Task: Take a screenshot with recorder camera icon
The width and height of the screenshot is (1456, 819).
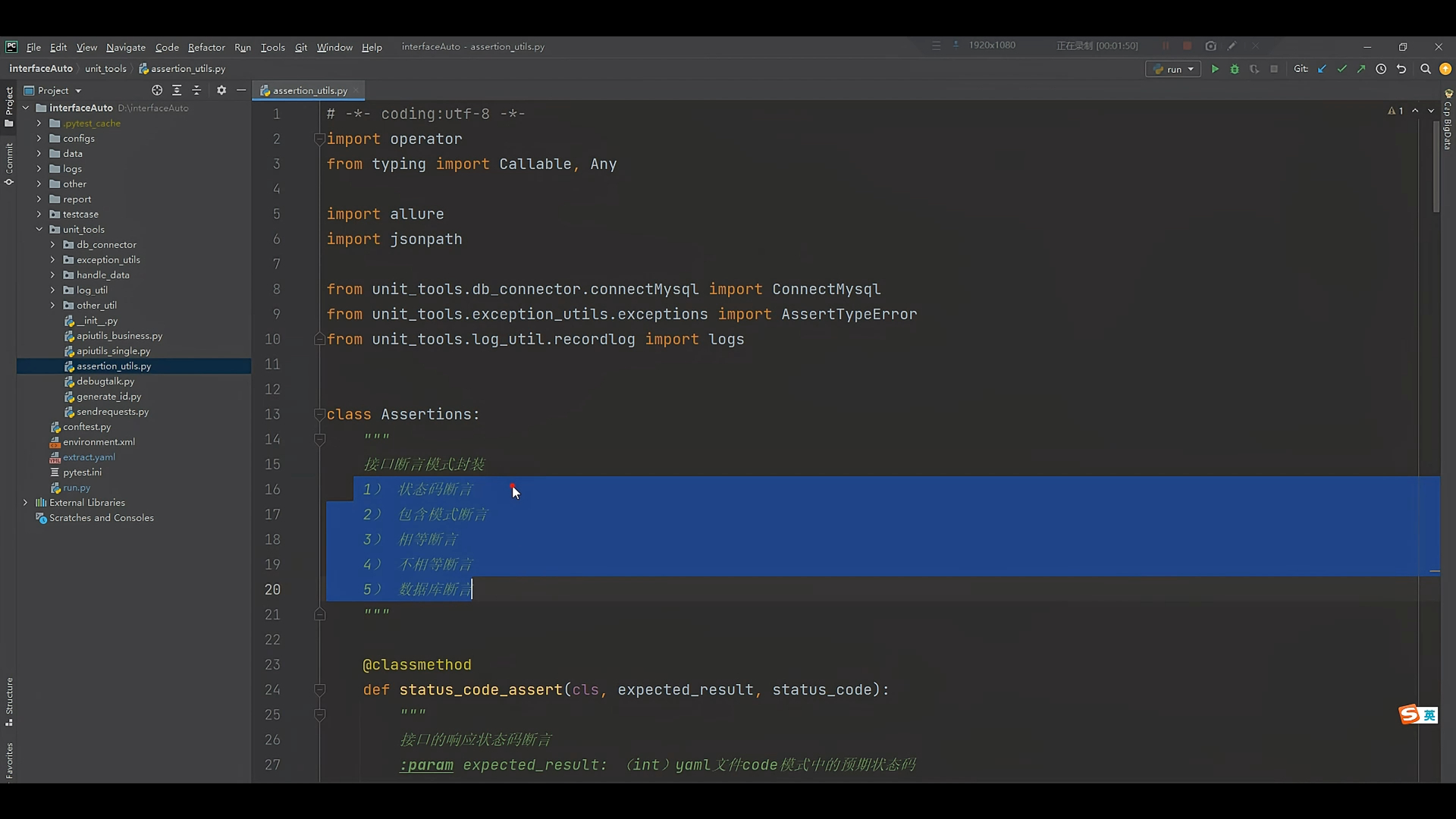Action: [x=1211, y=46]
